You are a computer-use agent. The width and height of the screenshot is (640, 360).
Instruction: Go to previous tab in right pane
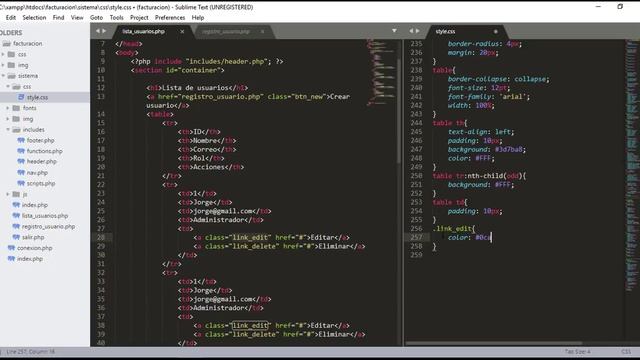[x=411, y=31]
